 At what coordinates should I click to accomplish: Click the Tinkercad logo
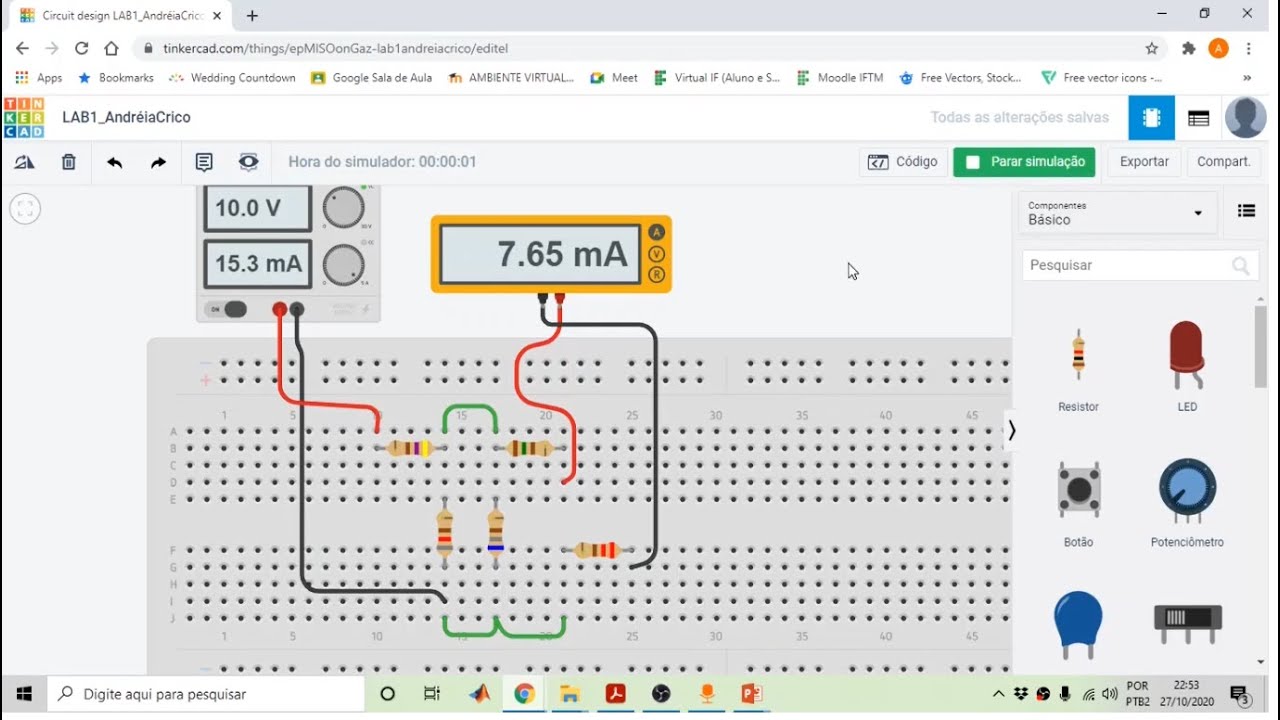tap(24, 117)
